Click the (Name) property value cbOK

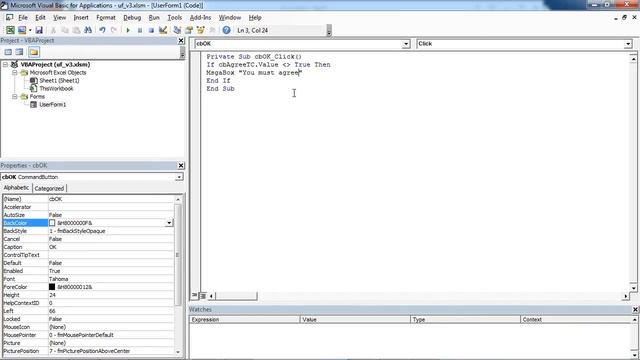111,199
